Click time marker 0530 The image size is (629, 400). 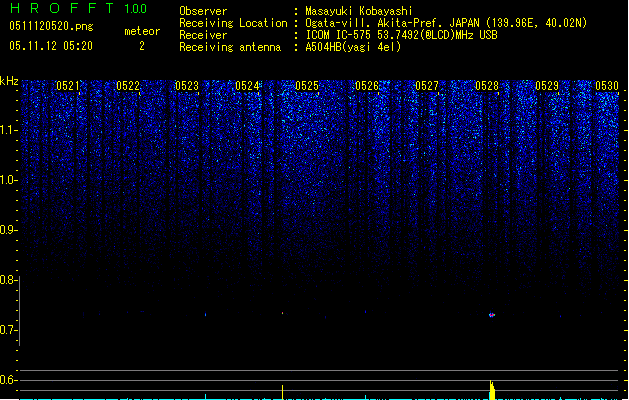(607, 86)
